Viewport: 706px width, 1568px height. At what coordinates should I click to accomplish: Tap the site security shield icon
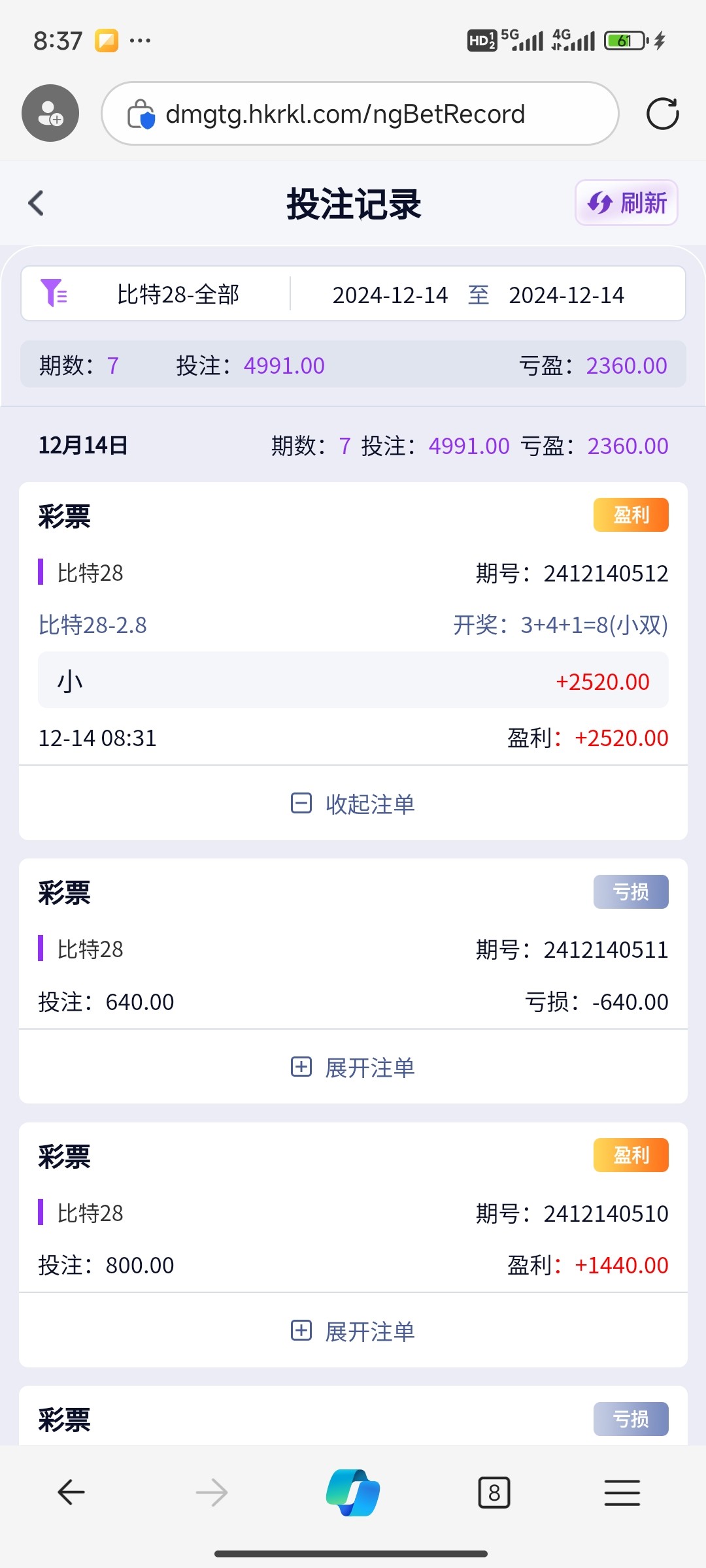point(141,114)
